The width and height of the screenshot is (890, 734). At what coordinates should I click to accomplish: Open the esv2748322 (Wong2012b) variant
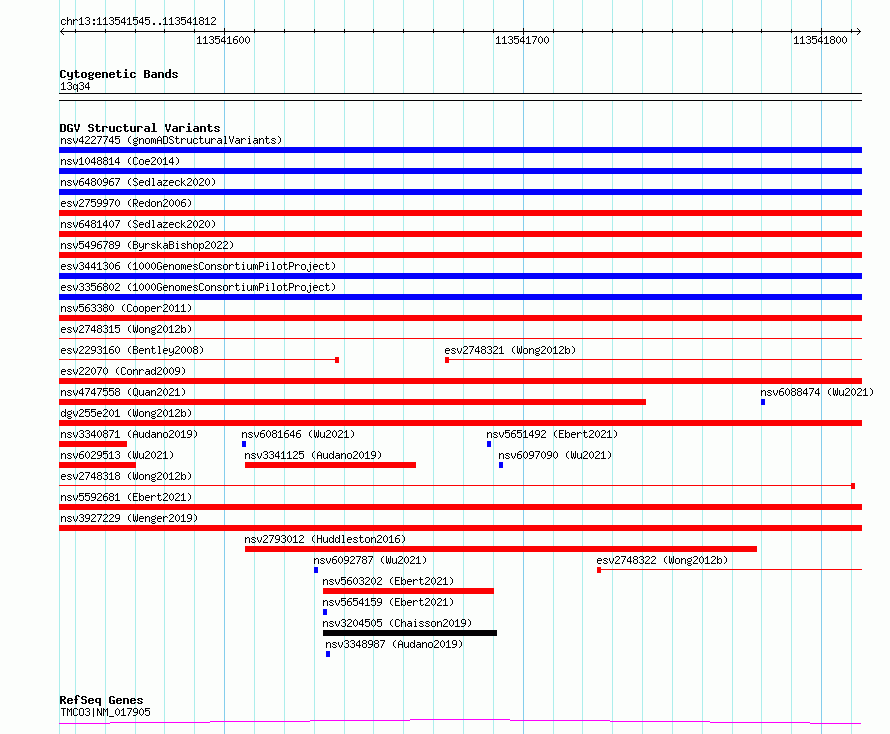tap(662, 560)
